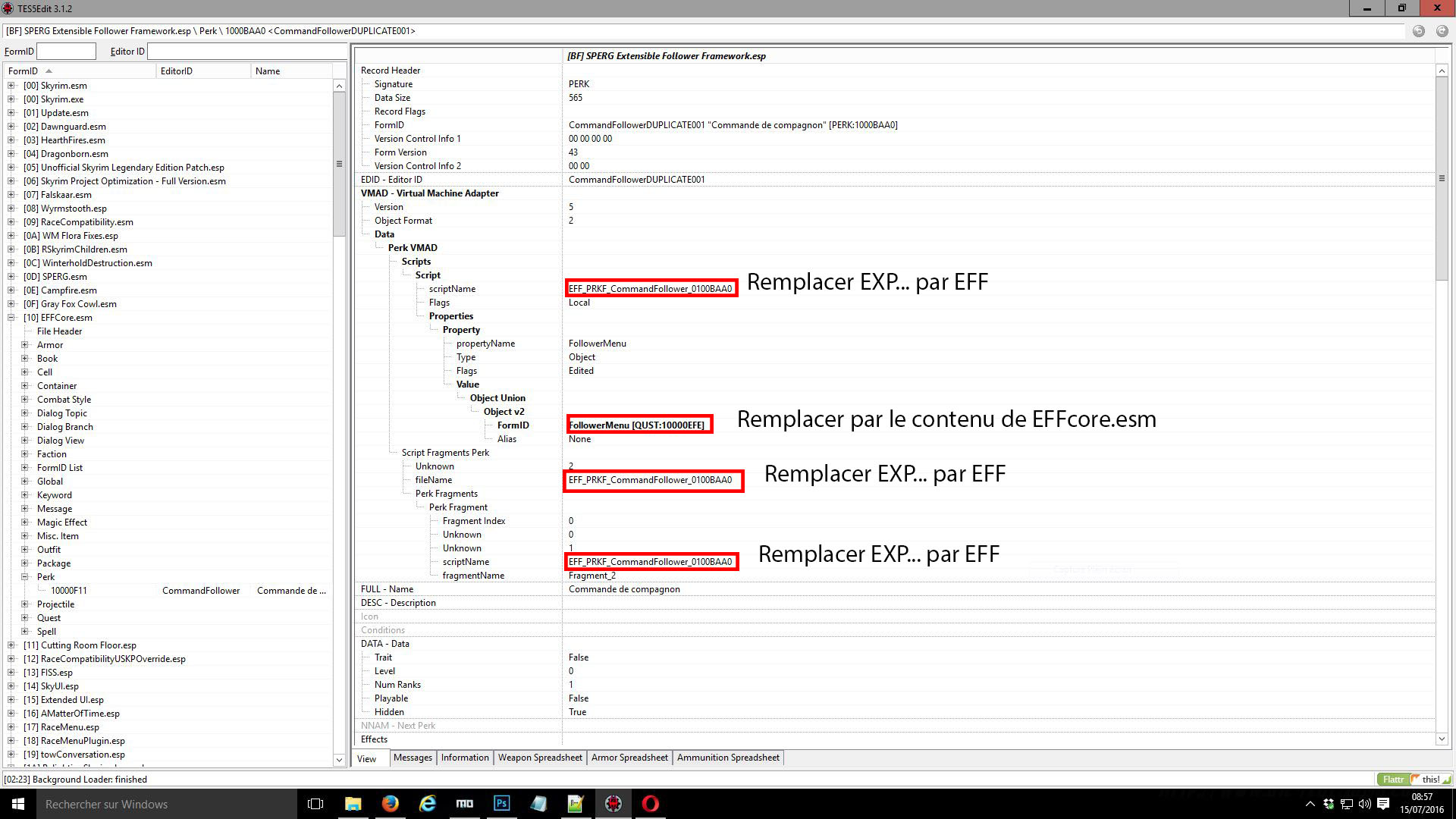
Task: Click the green notepad taskbar icon
Action: coord(576,804)
